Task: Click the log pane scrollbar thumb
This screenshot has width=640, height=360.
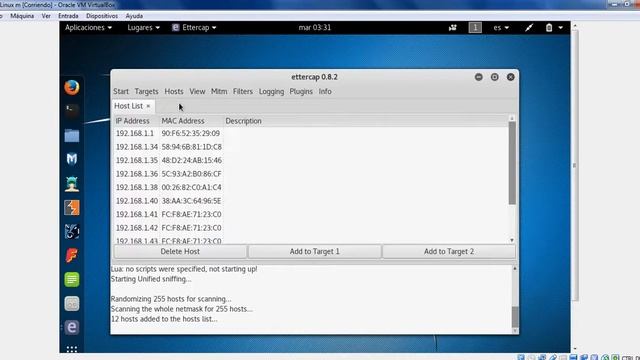Action: coord(515,317)
